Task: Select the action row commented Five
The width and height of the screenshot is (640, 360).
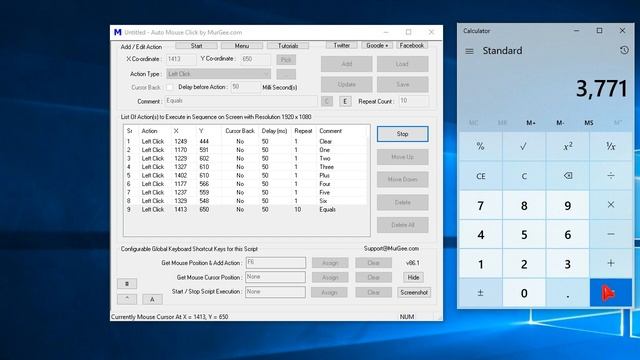Action: click(x=246, y=192)
